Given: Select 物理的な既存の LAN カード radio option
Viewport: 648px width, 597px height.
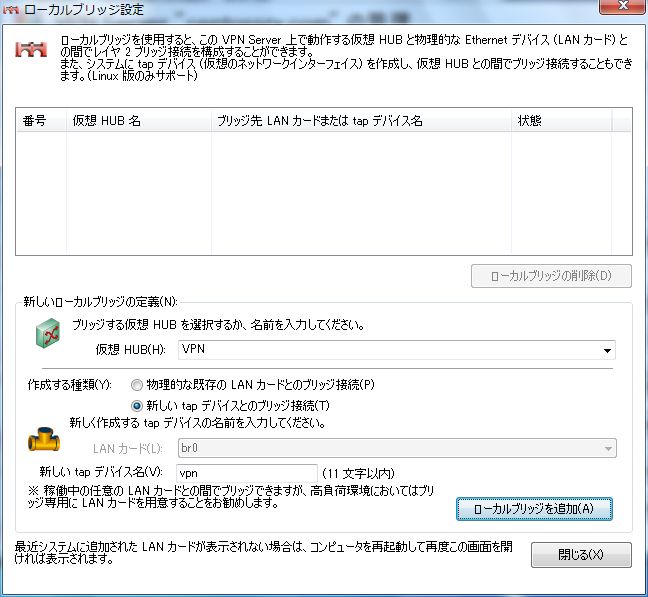Looking at the screenshot, I should (136, 385).
